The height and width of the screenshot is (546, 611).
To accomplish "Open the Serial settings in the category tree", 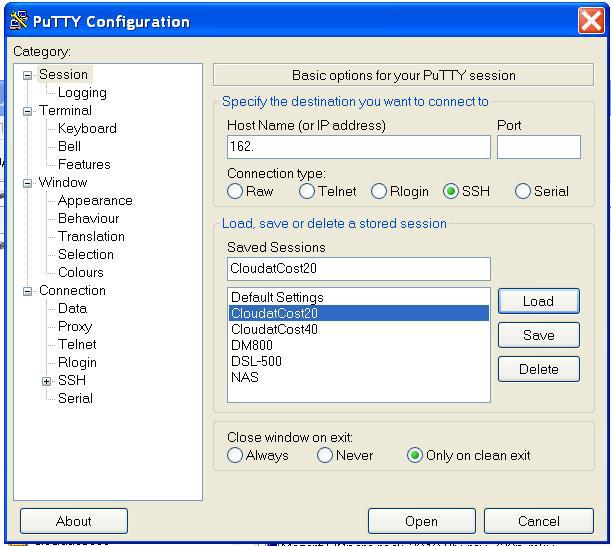I will (76, 399).
